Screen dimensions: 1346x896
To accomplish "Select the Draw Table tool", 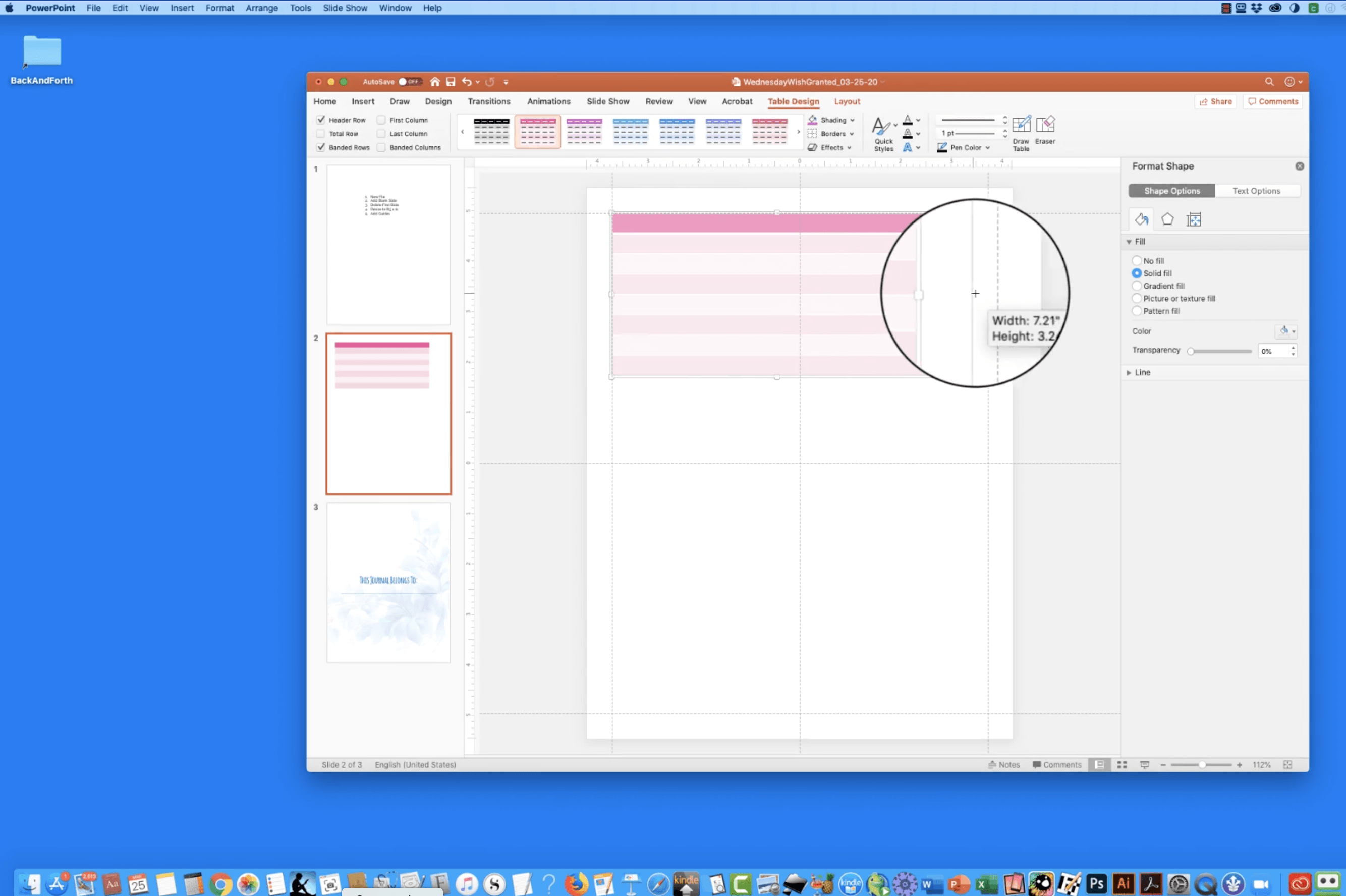I will 1021,133.
